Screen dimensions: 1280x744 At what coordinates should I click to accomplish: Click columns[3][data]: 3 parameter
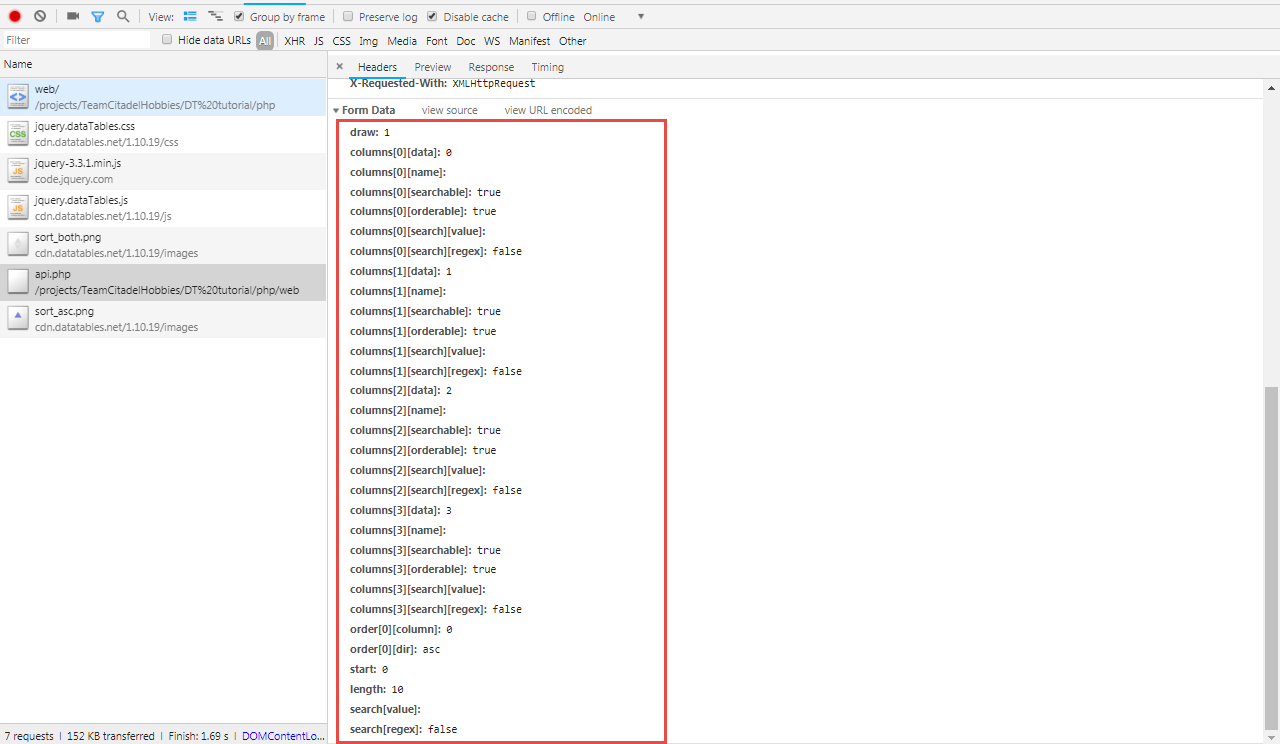pyautogui.click(x=401, y=510)
